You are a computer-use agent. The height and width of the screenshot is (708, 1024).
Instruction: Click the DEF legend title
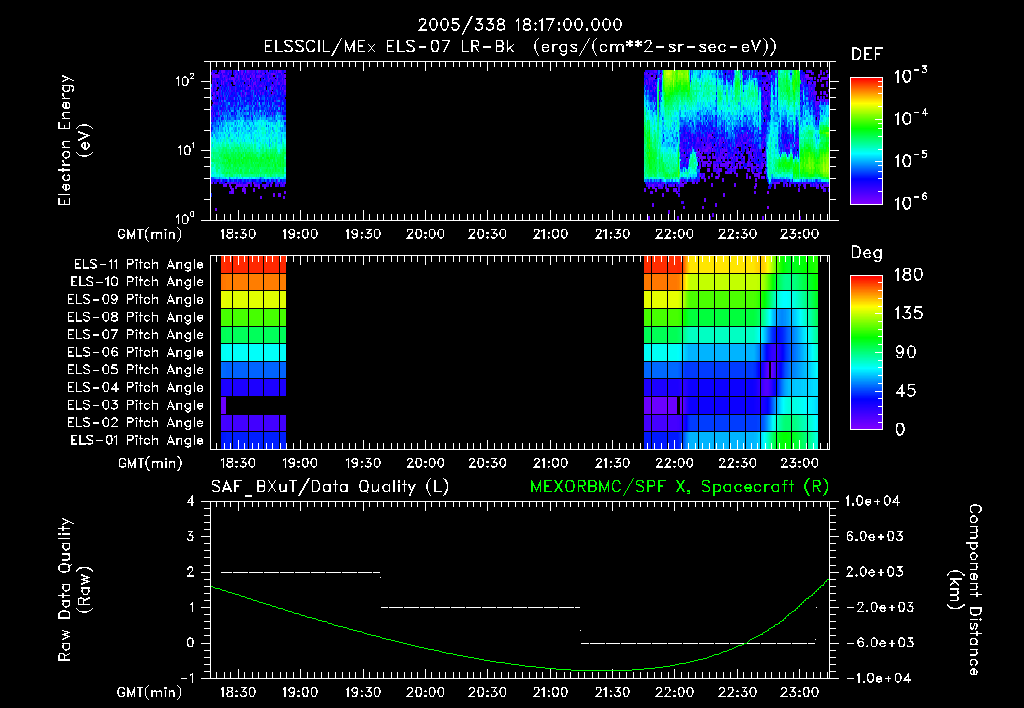(867, 54)
